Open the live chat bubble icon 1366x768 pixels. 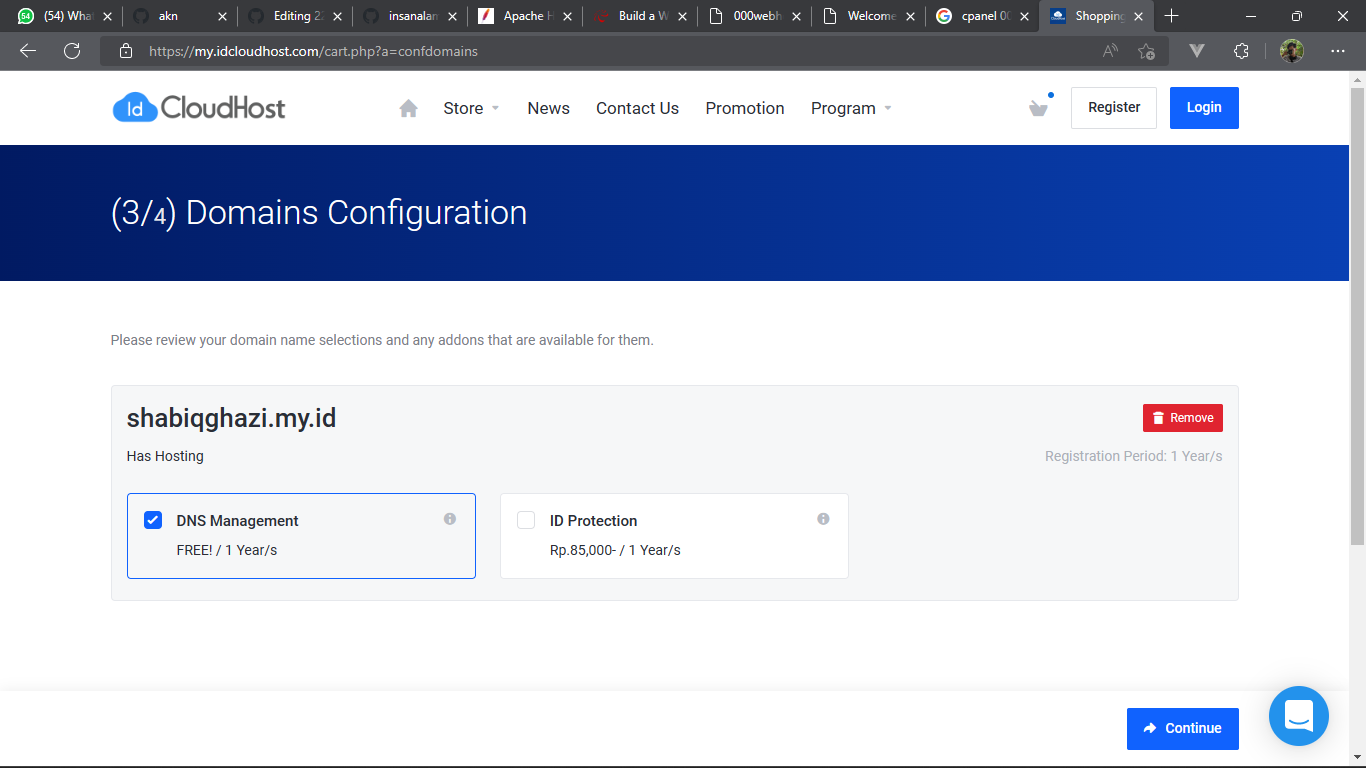[x=1298, y=716]
